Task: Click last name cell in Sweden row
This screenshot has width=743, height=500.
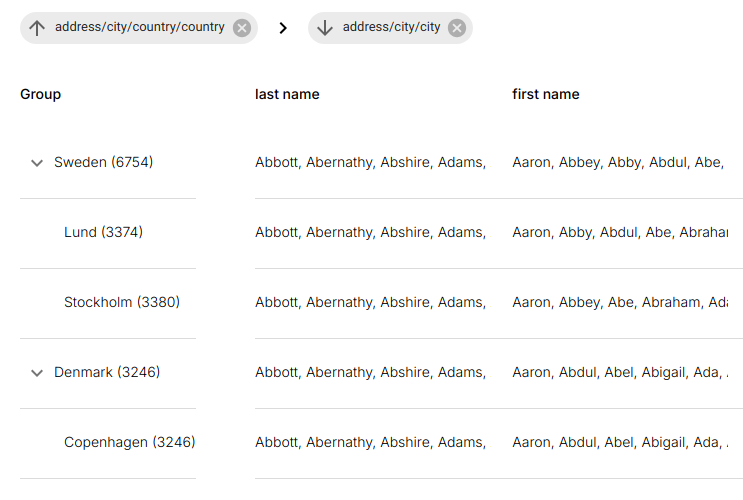Action: (370, 162)
